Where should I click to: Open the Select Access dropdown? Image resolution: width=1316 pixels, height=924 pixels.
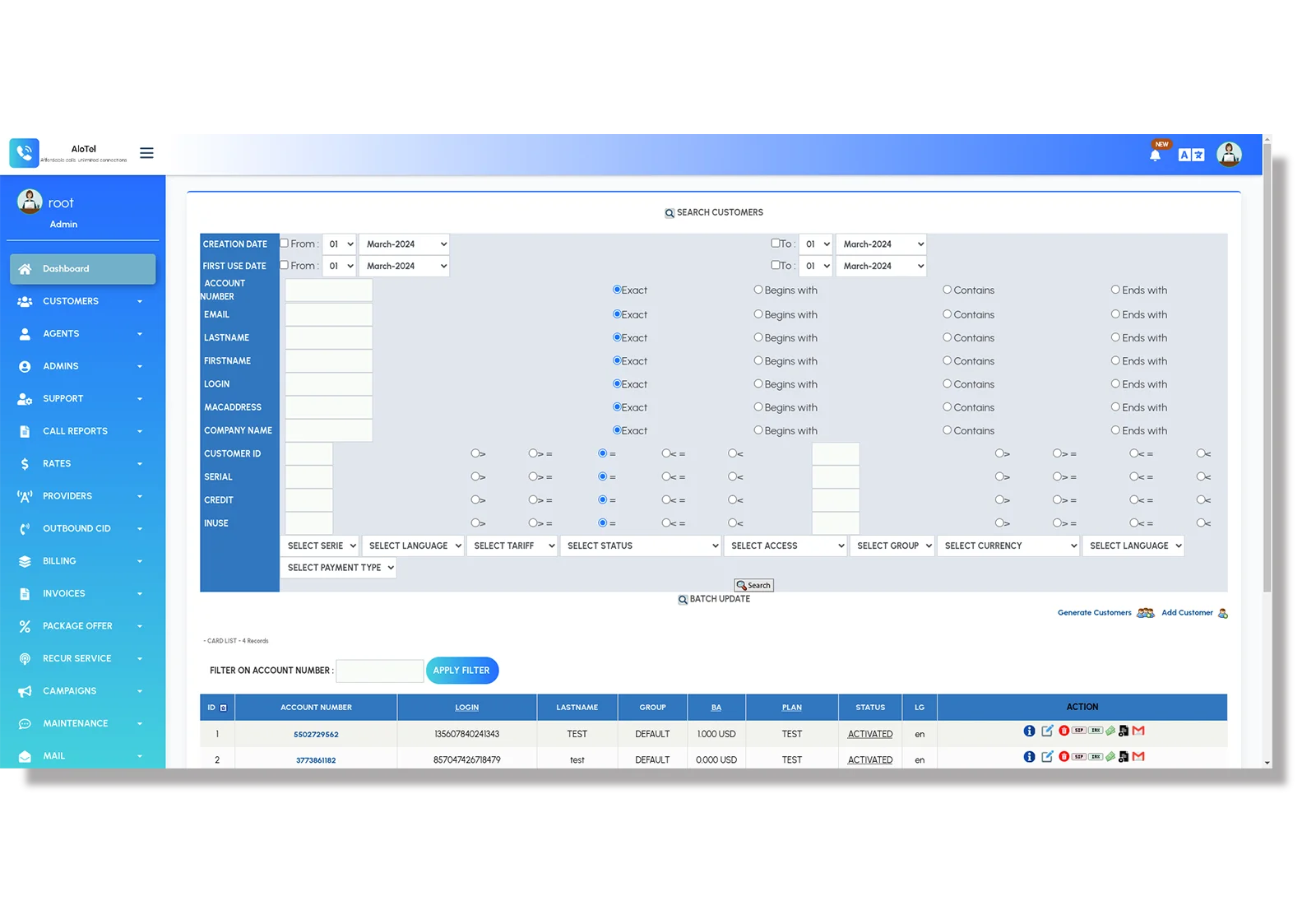click(785, 546)
